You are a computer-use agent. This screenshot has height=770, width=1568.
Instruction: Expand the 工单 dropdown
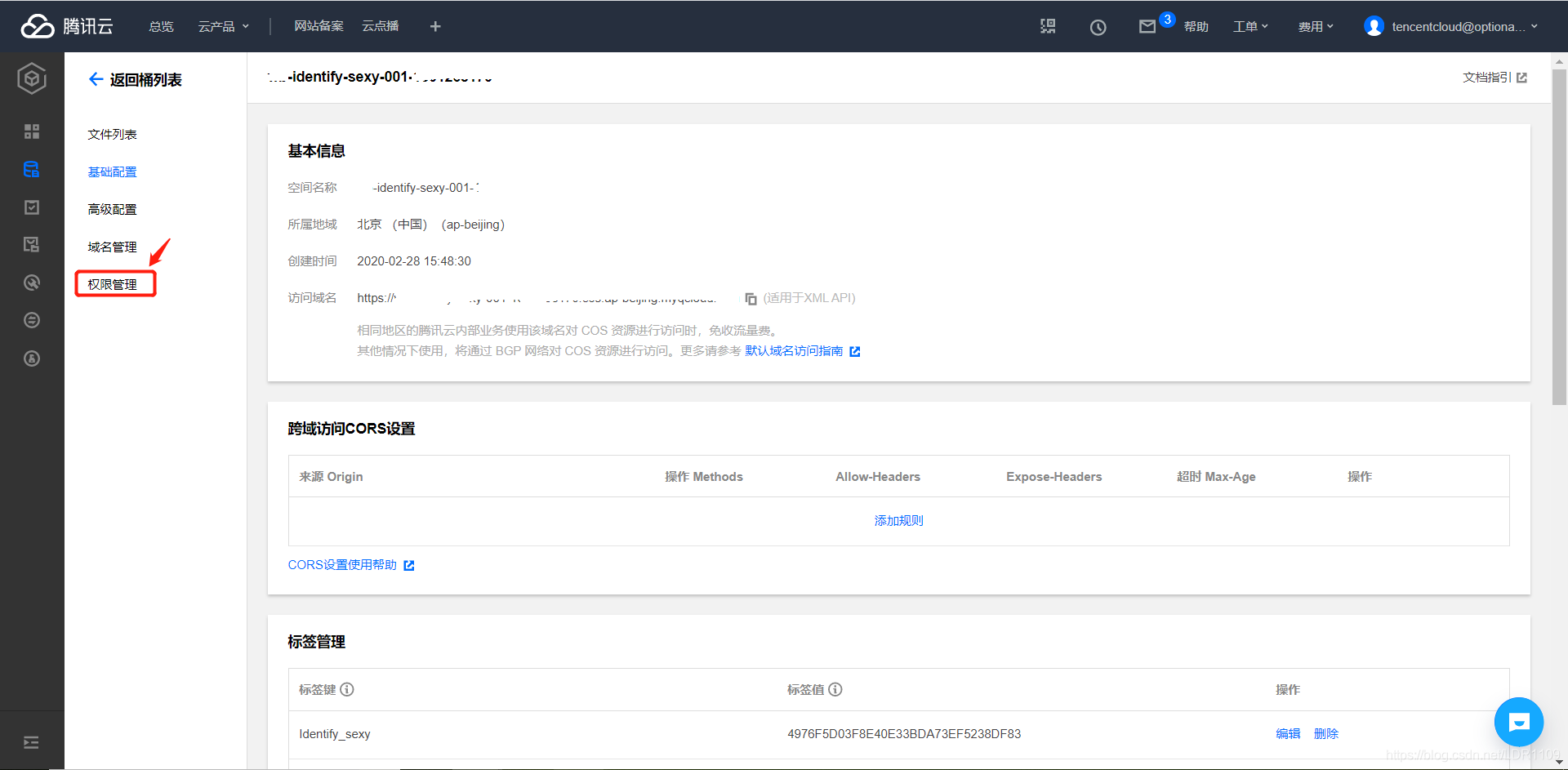[1249, 25]
